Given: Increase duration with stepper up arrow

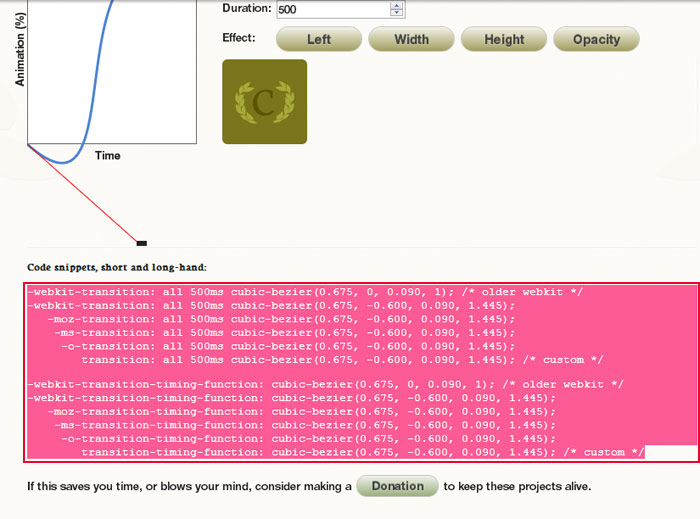Looking at the screenshot, I should (x=396, y=4).
